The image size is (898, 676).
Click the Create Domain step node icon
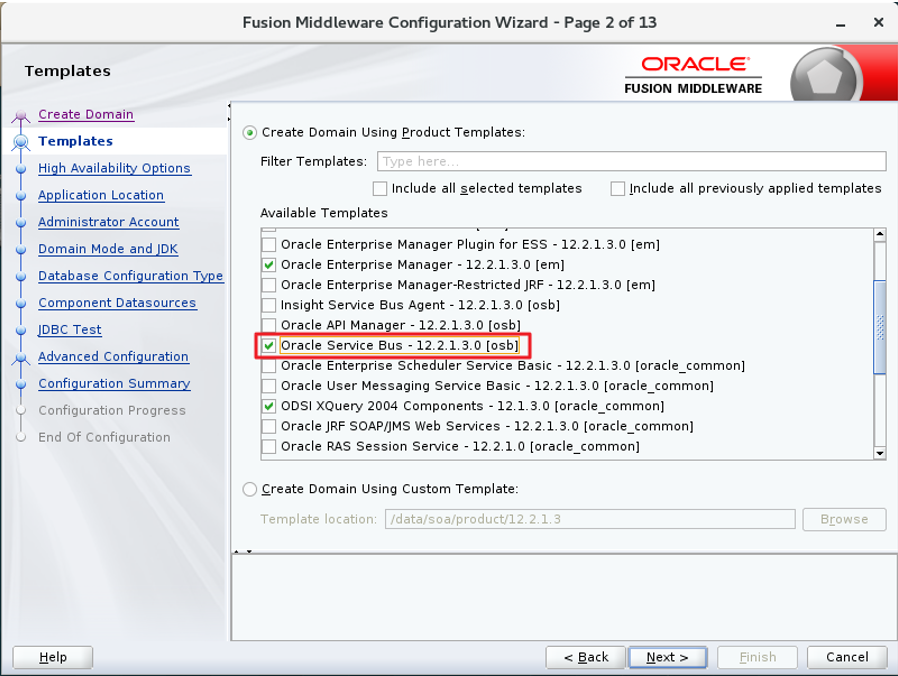pos(21,116)
